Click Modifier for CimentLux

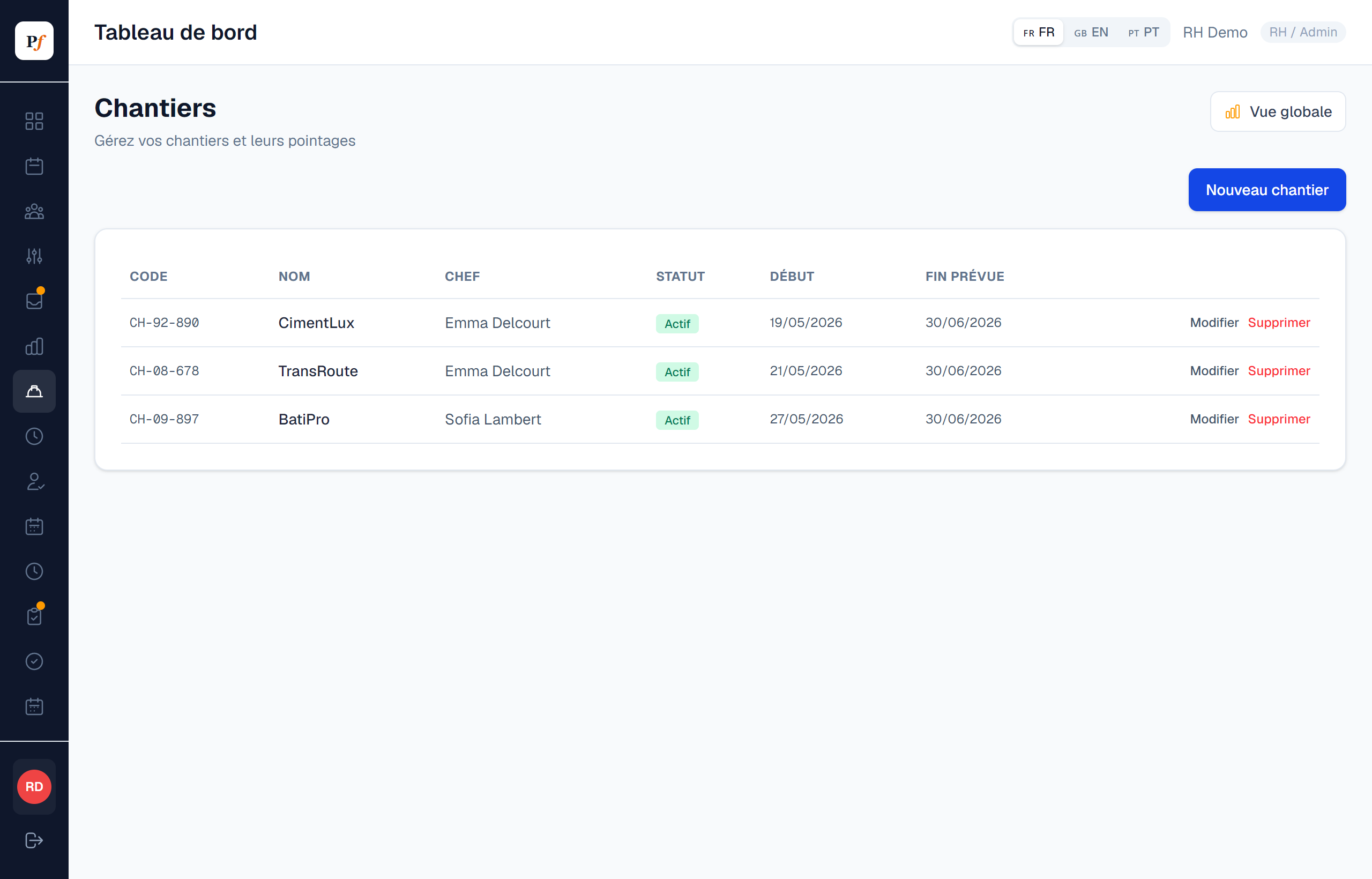1214,323
